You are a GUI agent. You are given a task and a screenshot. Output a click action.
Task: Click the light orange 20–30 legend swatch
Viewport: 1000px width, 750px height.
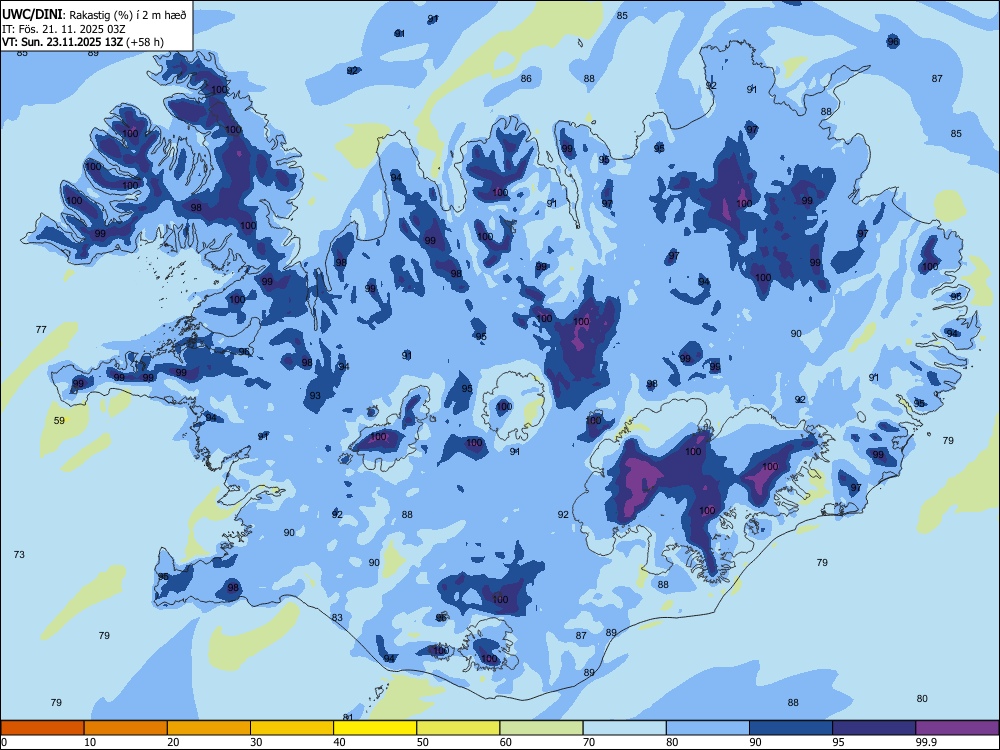pos(209,728)
